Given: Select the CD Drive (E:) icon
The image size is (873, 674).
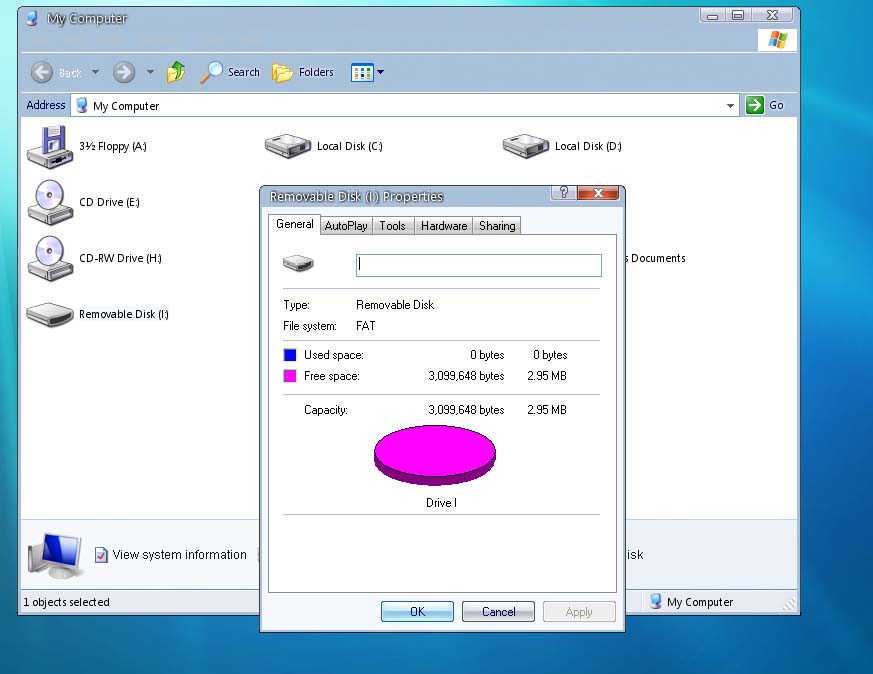Looking at the screenshot, I should pos(50,202).
